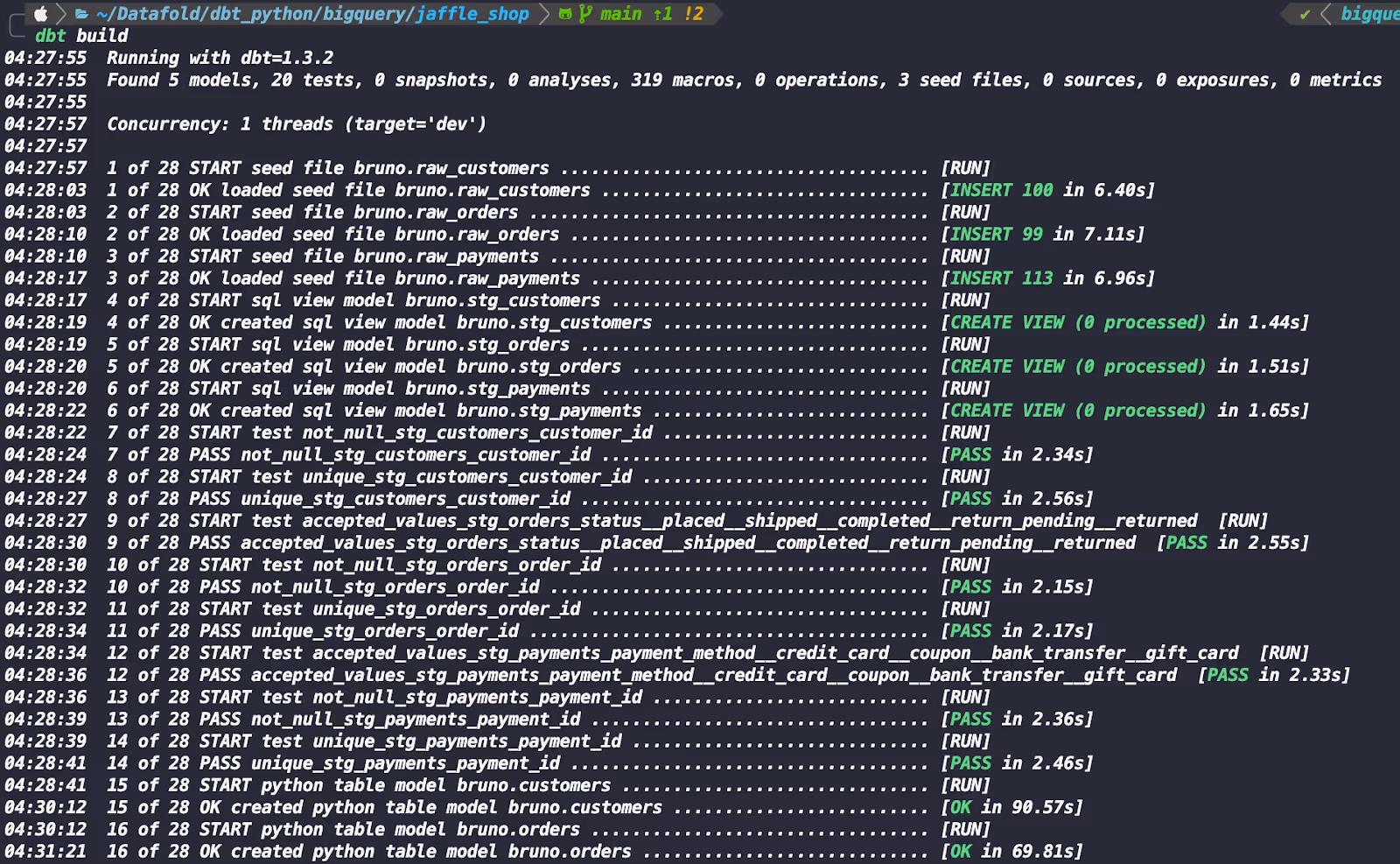Viewport: 1400px width, 864px height.
Task: Click 'OK loaded seed file bruno.raw_orders' line
Action: pyautogui.click(x=374, y=234)
